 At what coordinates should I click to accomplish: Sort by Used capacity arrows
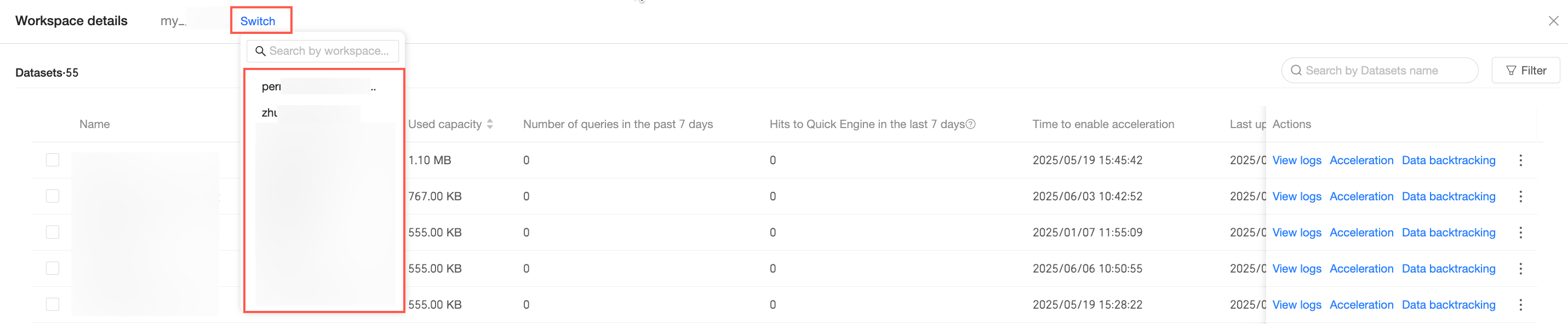(x=490, y=124)
